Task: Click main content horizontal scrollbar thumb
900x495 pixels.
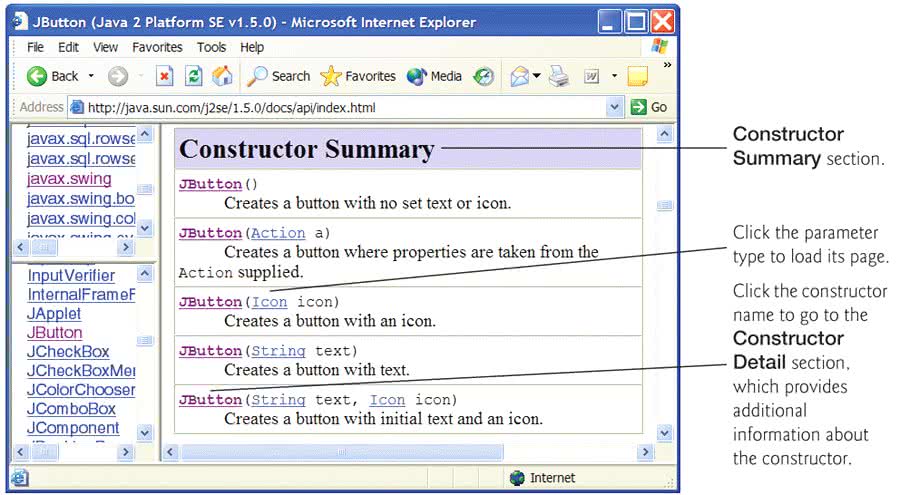Action: pos(342,453)
